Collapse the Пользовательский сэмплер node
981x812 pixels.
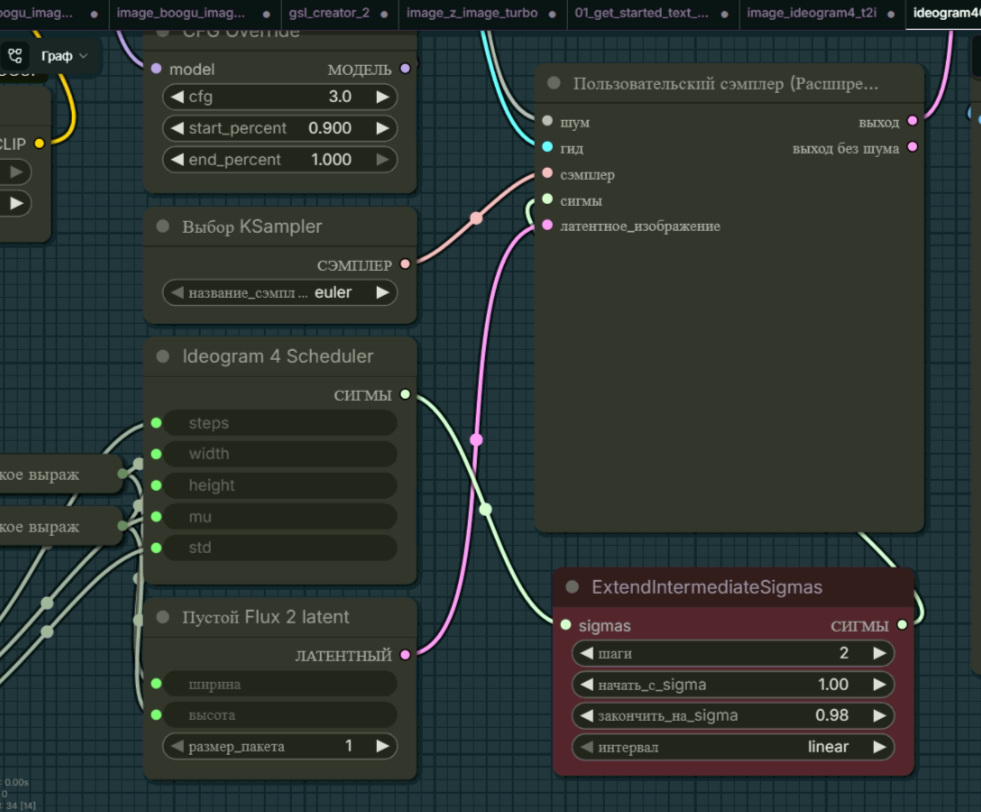tap(554, 83)
